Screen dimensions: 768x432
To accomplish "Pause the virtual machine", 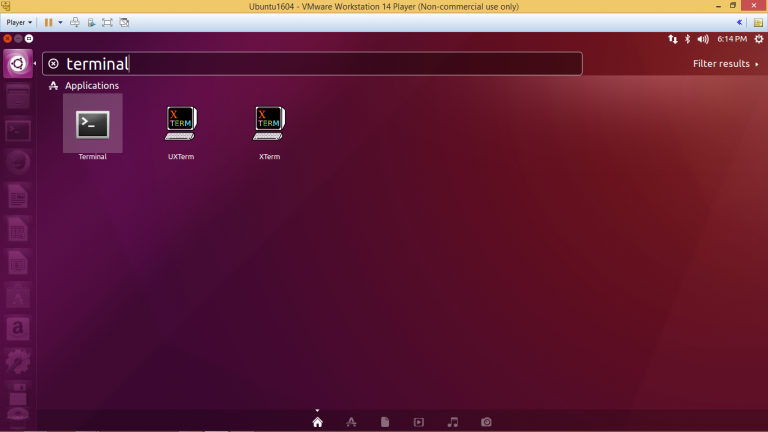I will (x=48, y=23).
